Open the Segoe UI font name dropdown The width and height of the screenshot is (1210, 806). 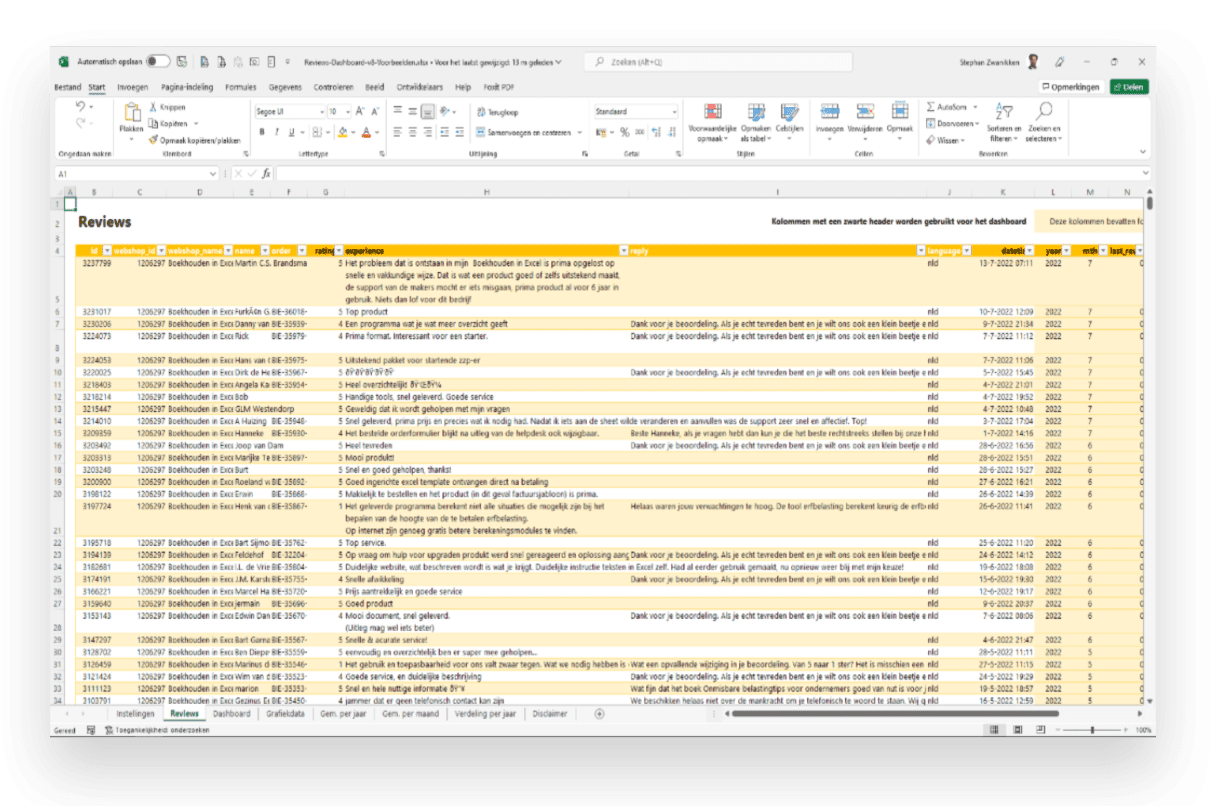[320, 112]
